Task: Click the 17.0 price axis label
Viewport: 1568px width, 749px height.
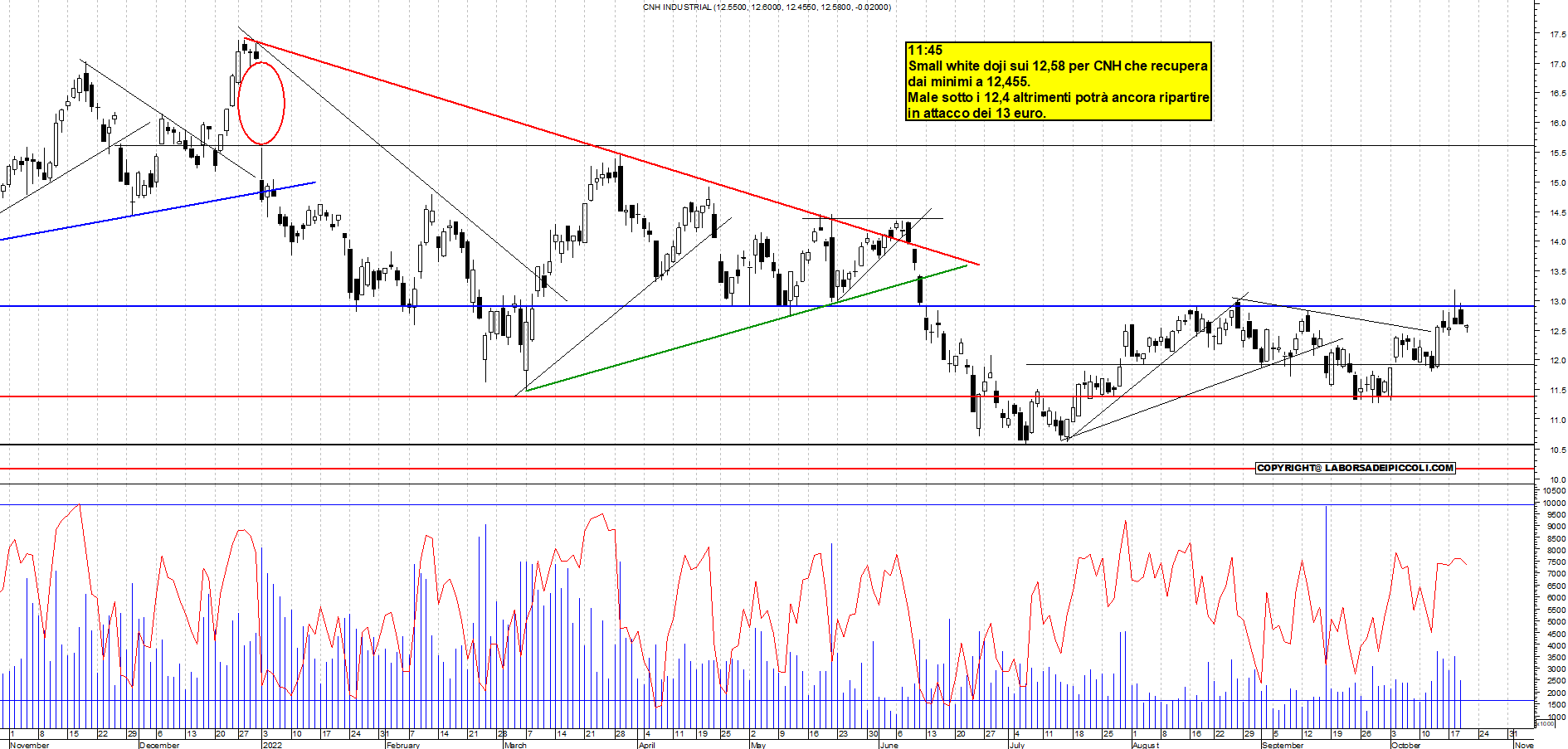Action: [1557, 64]
